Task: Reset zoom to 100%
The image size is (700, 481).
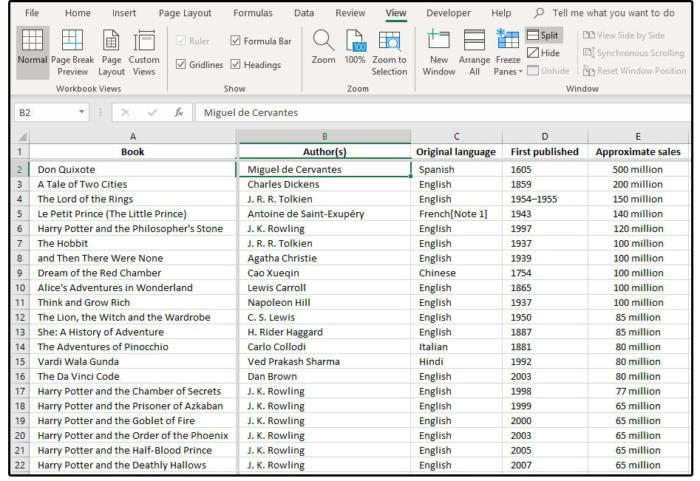Action: (355, 47)
